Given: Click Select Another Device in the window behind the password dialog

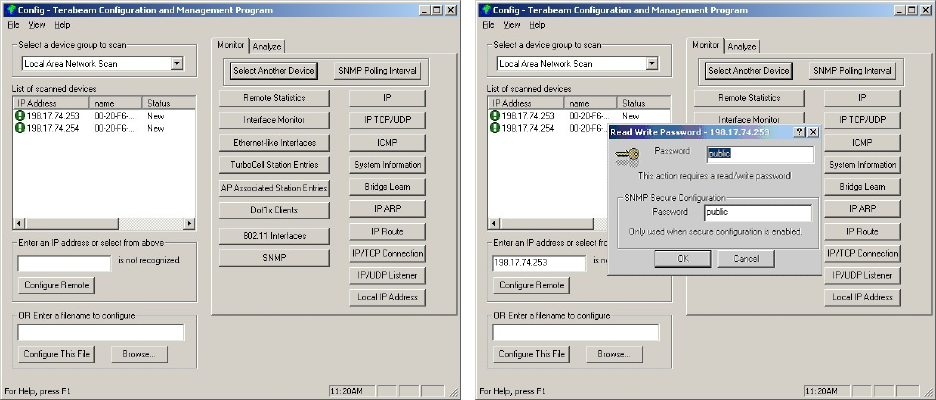Looking at the screenshot, I should [749, 70].
